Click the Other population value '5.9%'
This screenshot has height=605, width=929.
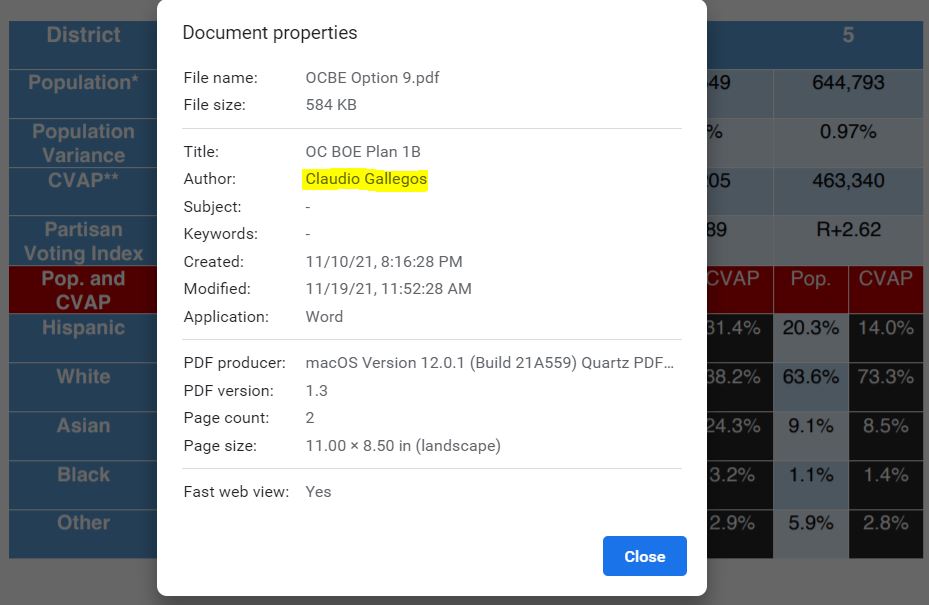click(811, 523)
